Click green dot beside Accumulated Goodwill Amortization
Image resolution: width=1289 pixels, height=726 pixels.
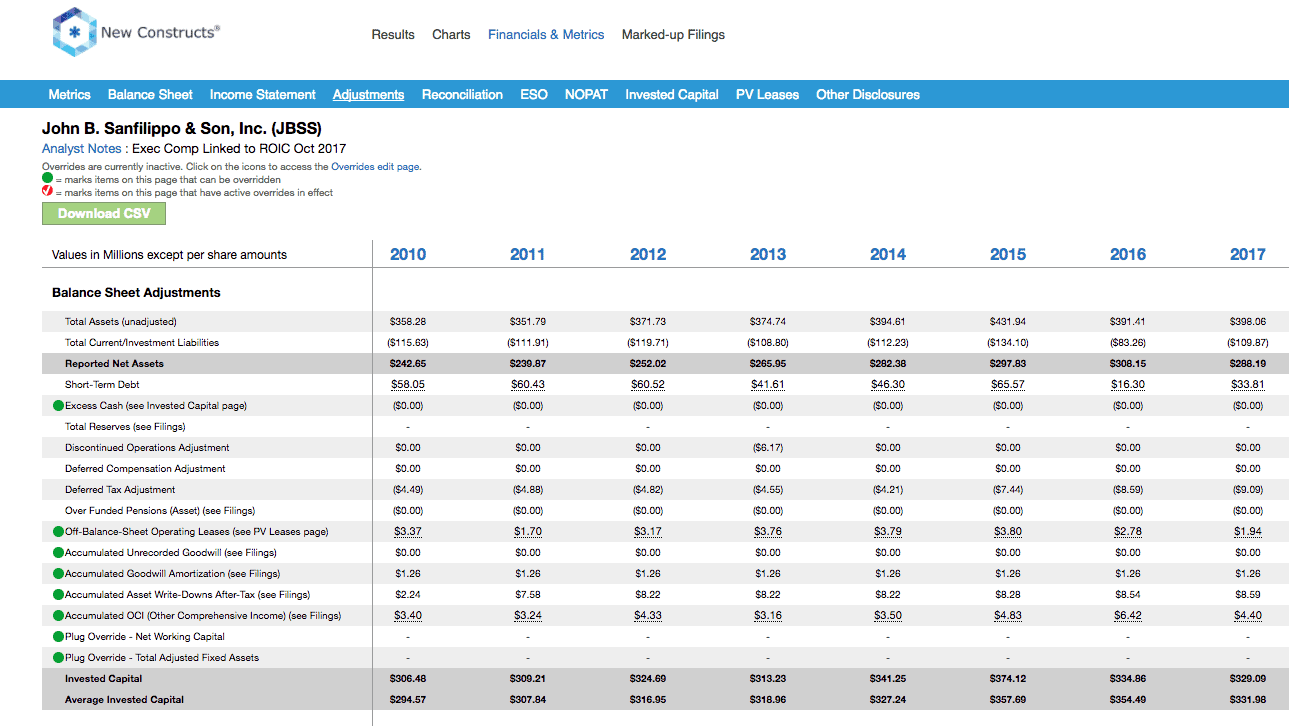(x=58, y=574)
